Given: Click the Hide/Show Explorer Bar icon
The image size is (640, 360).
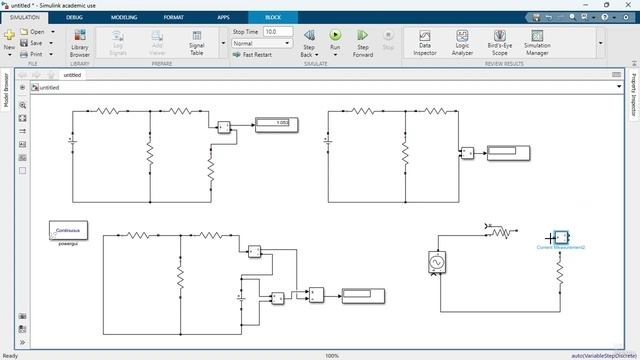Looking at the screenshot, I should click(x=22, y=87).
